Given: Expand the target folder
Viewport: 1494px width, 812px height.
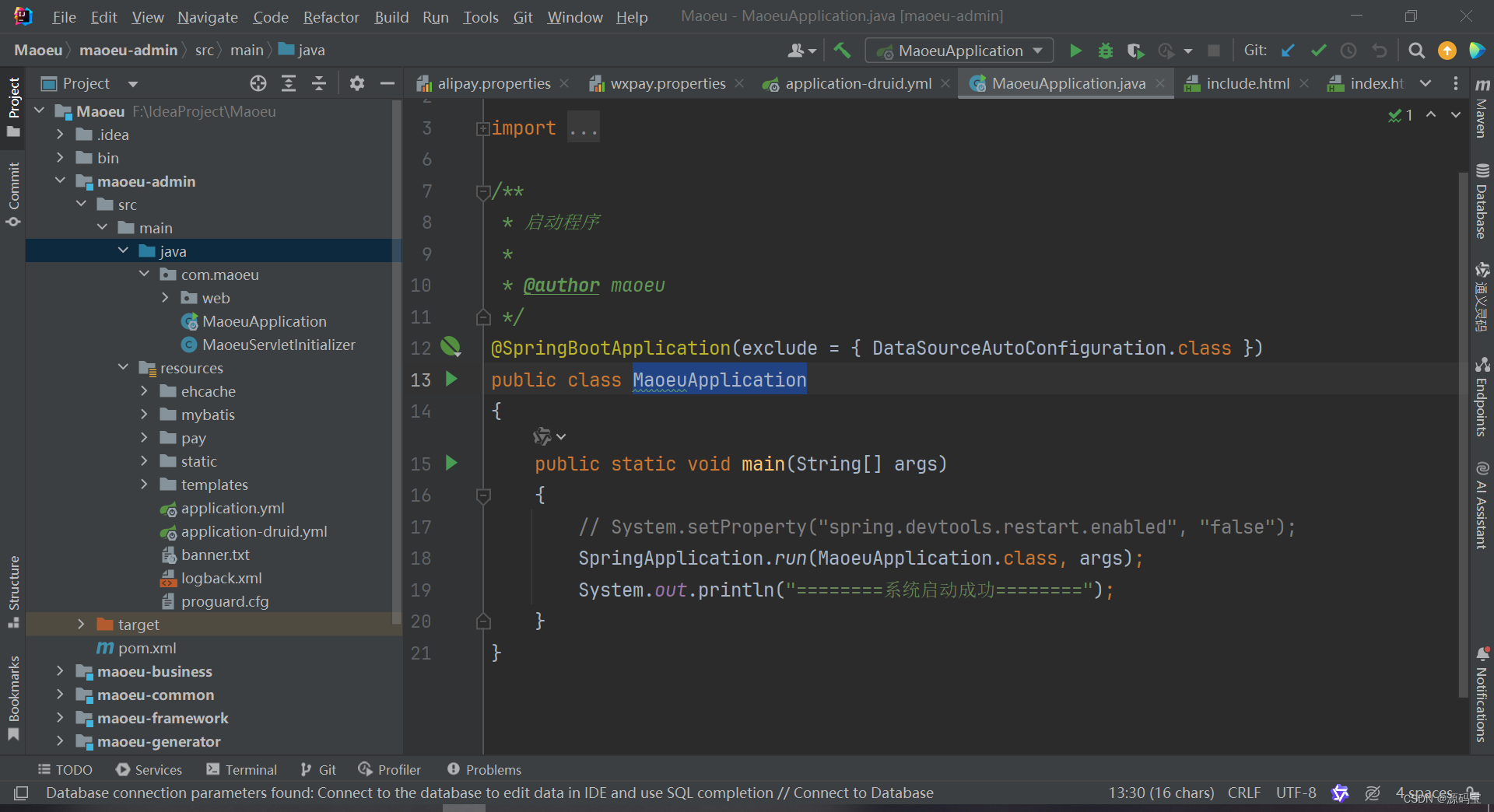Looking at the screenshot, I should [x=81, y=625].
